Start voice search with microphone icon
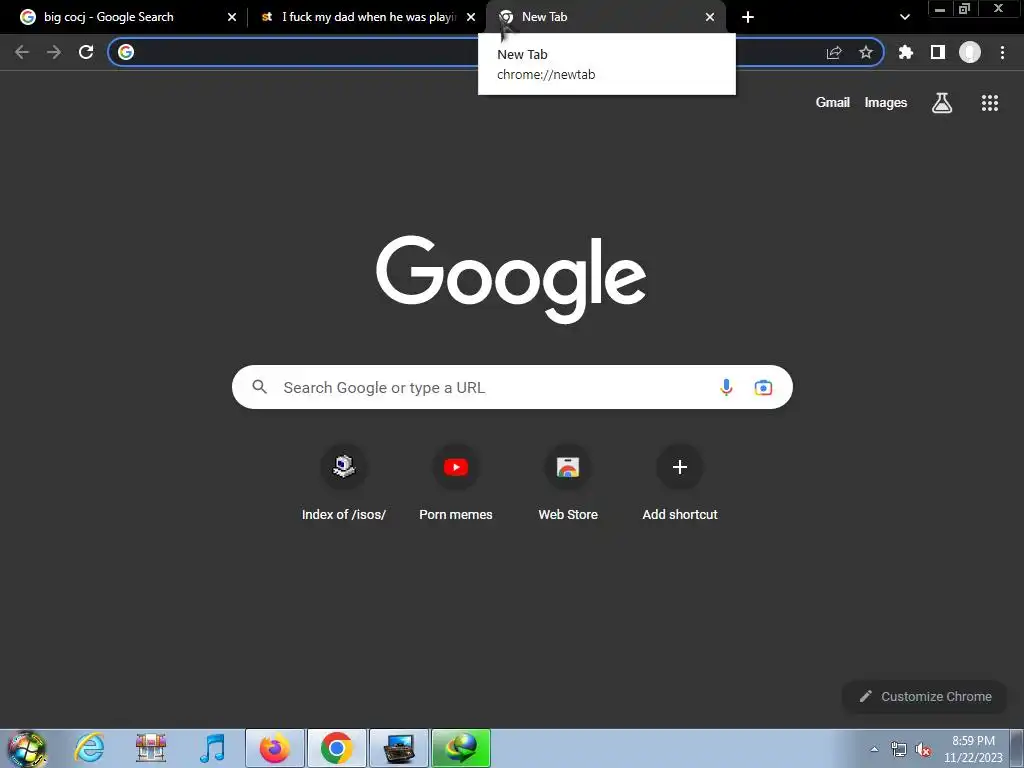The width and height of the screenshot is (1024, 768). (726, 387)
